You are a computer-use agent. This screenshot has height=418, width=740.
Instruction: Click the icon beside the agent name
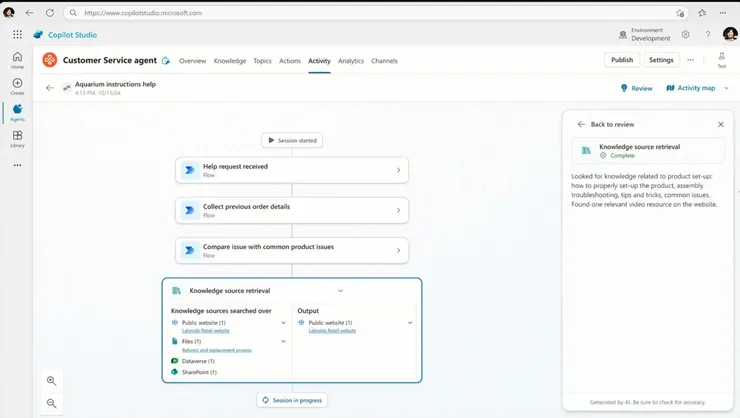166,60
